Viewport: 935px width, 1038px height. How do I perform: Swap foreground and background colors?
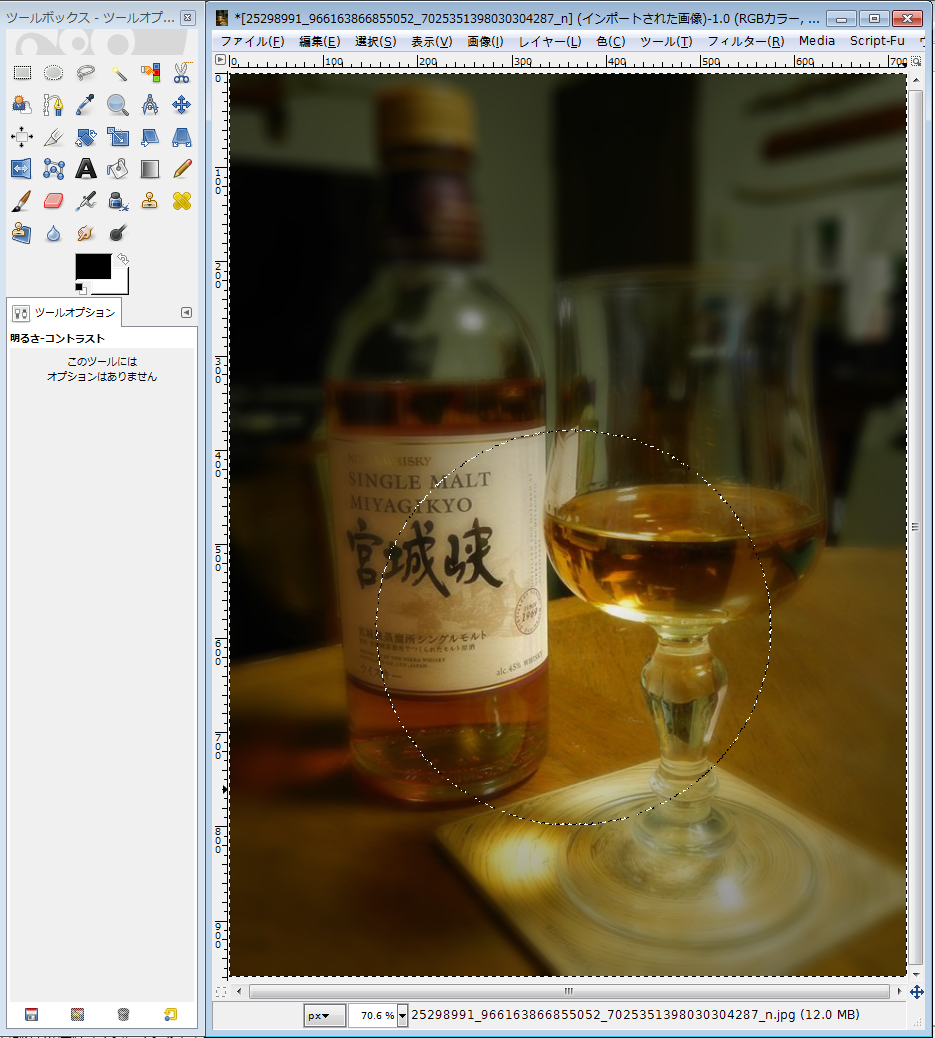pos(123,259)
